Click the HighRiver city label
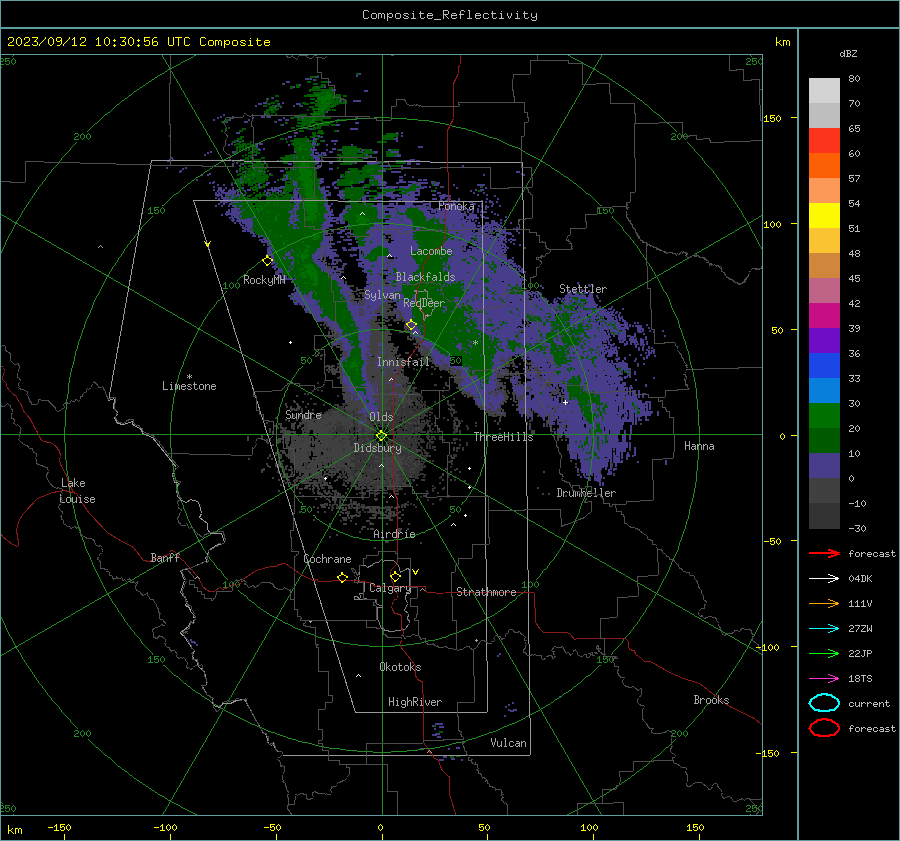900x841 pixels. pyautogui.click(x=415, y=702)
